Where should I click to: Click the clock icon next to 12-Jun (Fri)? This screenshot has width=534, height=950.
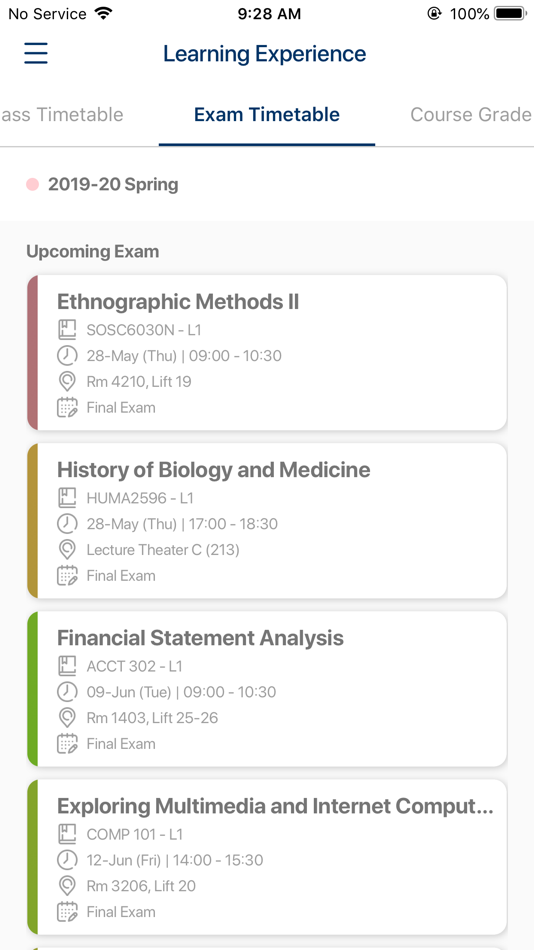(67, 860)
